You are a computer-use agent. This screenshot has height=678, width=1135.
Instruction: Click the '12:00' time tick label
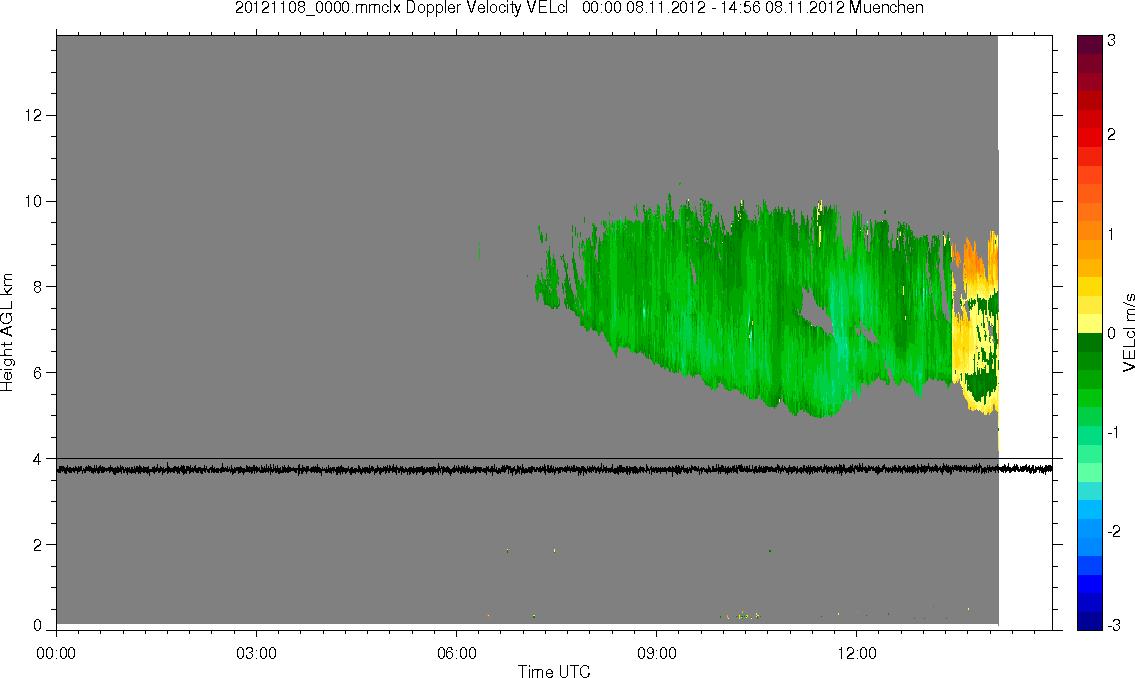[857, 653]
